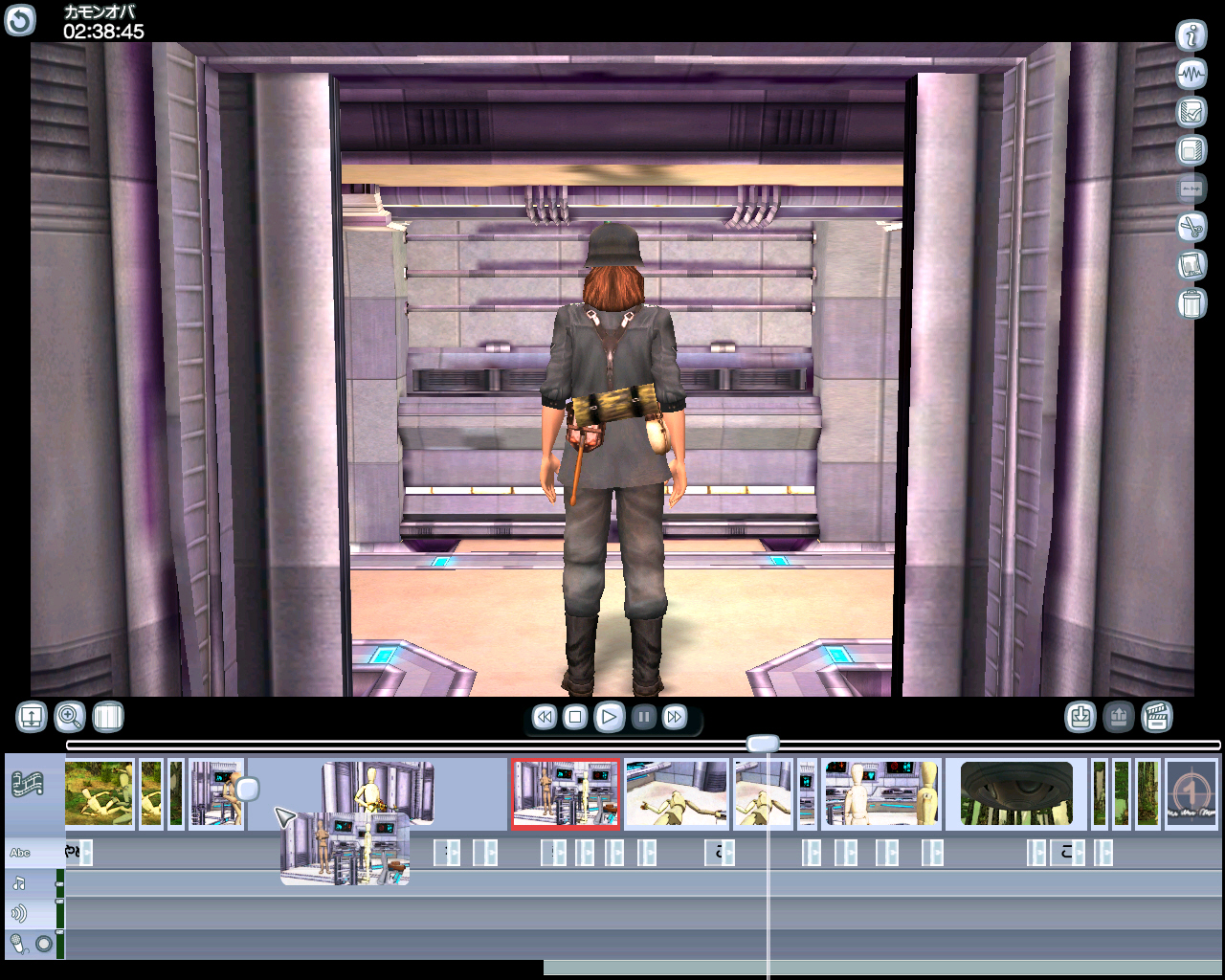
Task: Click the trim handle on the fourth clip
Action: pos(248,790)
